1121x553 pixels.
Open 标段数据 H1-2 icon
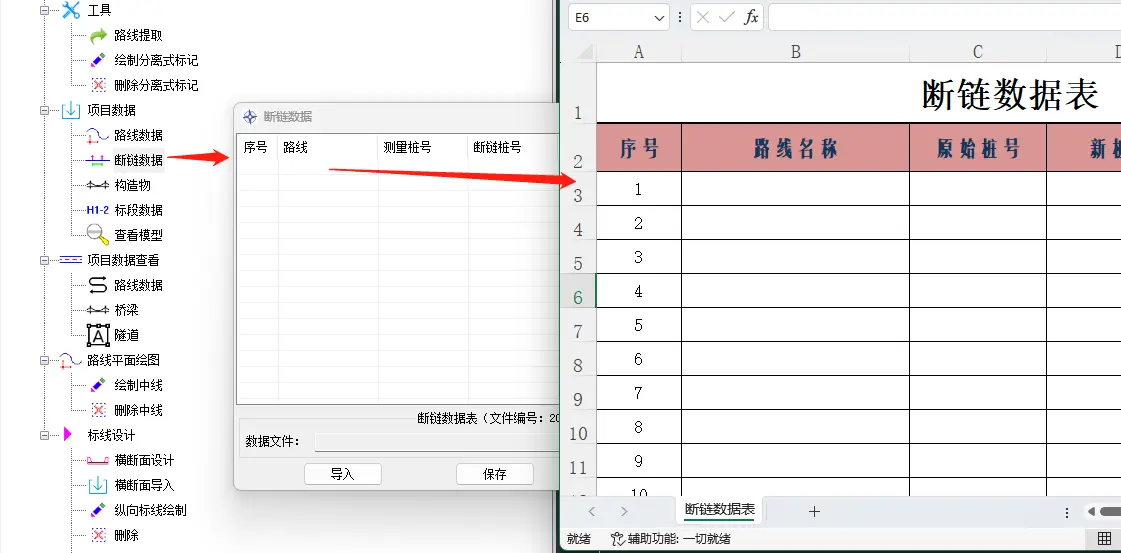tap(98, 210)
